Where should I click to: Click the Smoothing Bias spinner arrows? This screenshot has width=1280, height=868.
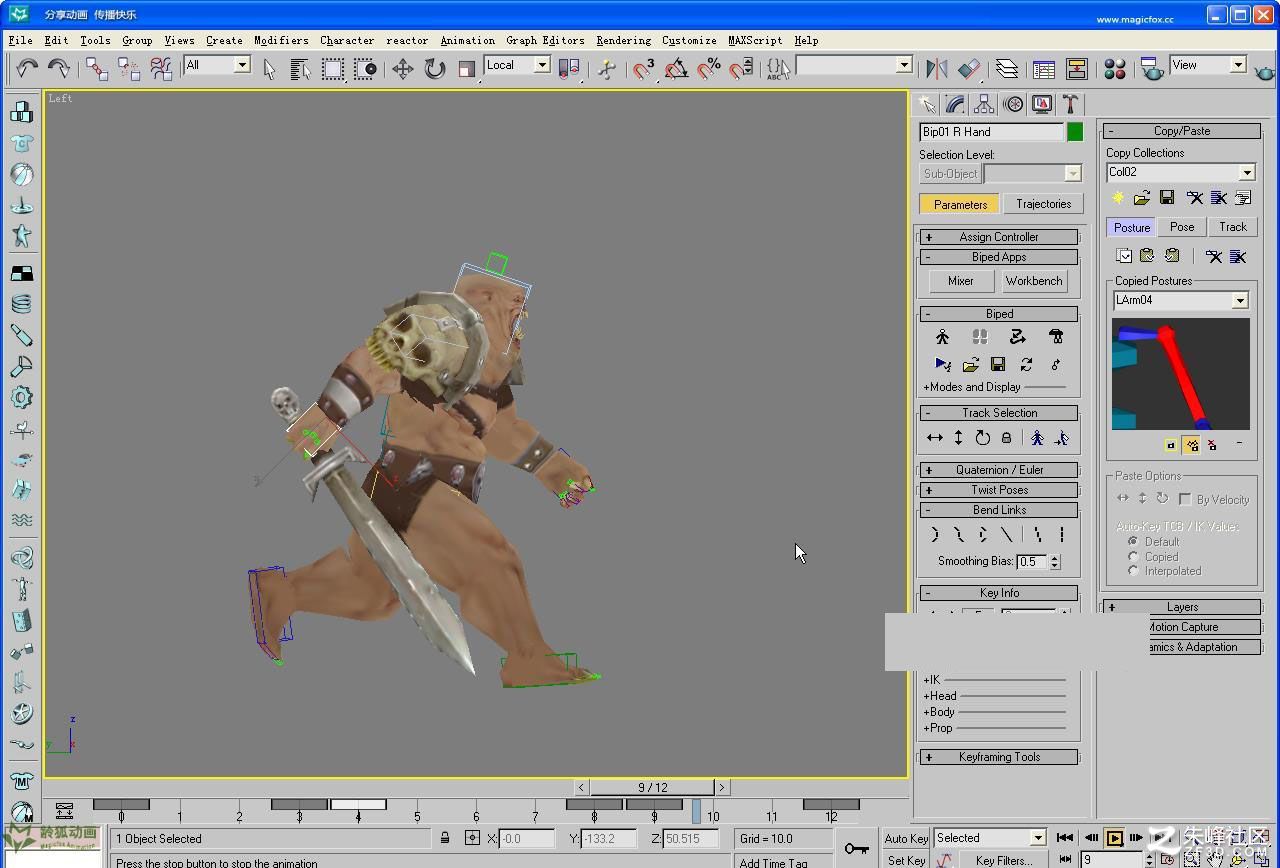point(1055,562)
